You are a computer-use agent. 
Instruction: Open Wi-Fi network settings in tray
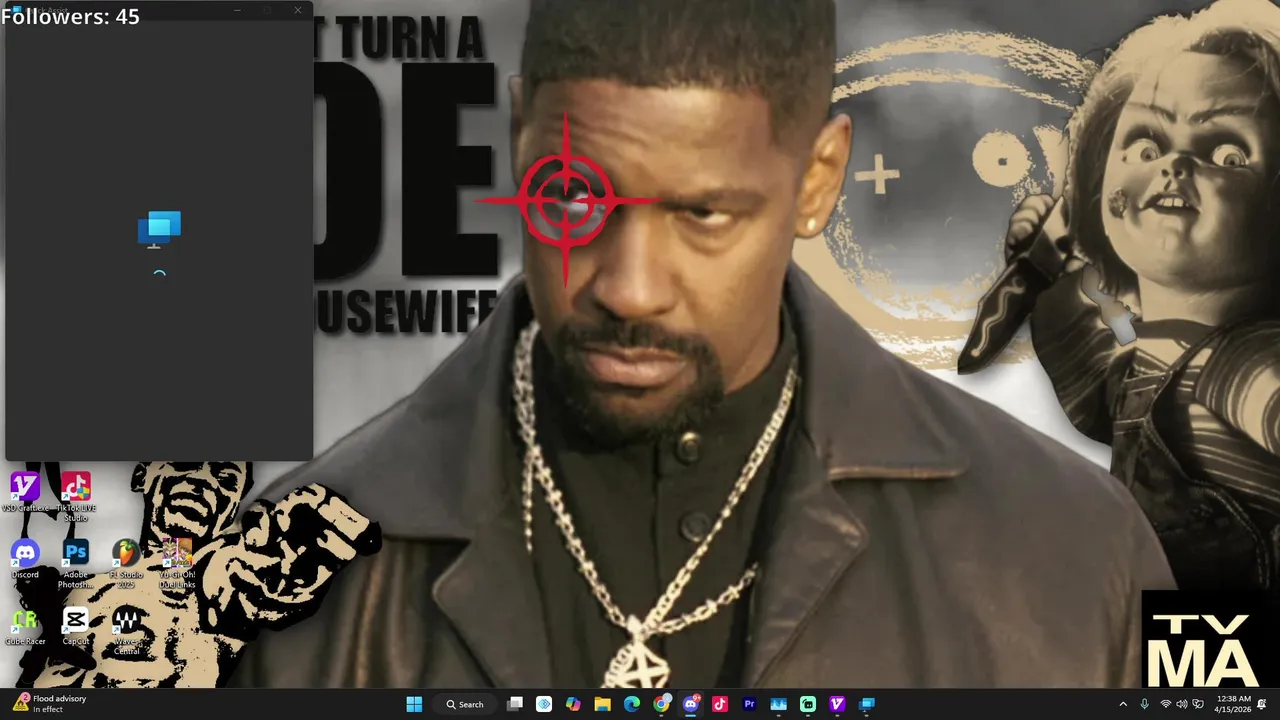click(1166, 704)
